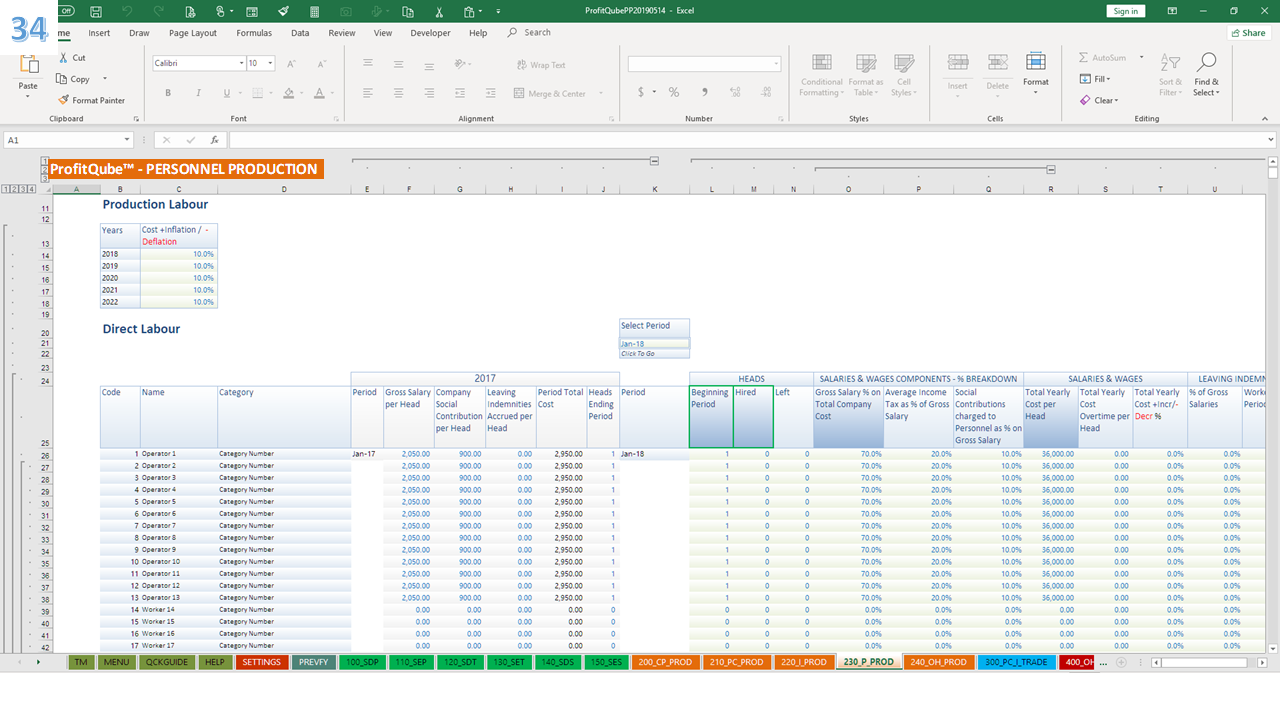Screen dimensions: 1280x720
Task: Switch to the SETTINGS sheet tab
Action: pyautogui.click(x=262, y=662)
